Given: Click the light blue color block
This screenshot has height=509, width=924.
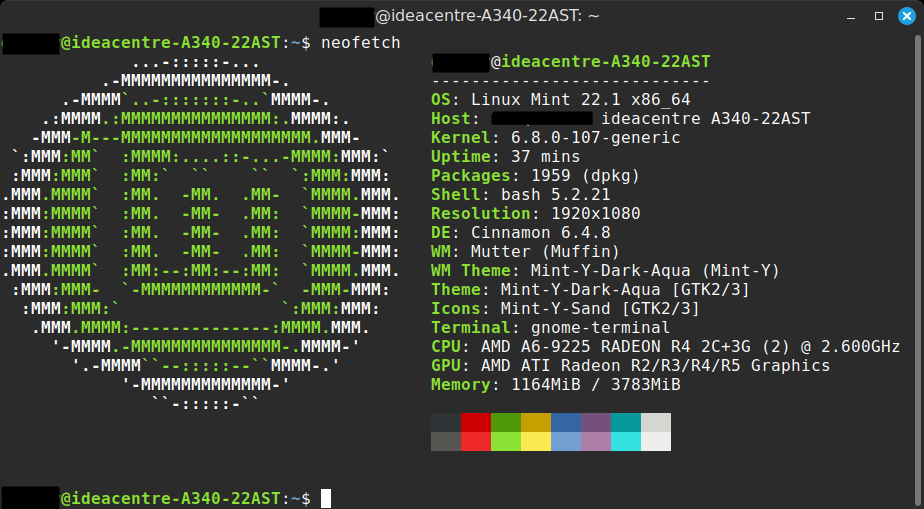Looking at the screenshot, I should pyautogui.click(x=566, y=441).
